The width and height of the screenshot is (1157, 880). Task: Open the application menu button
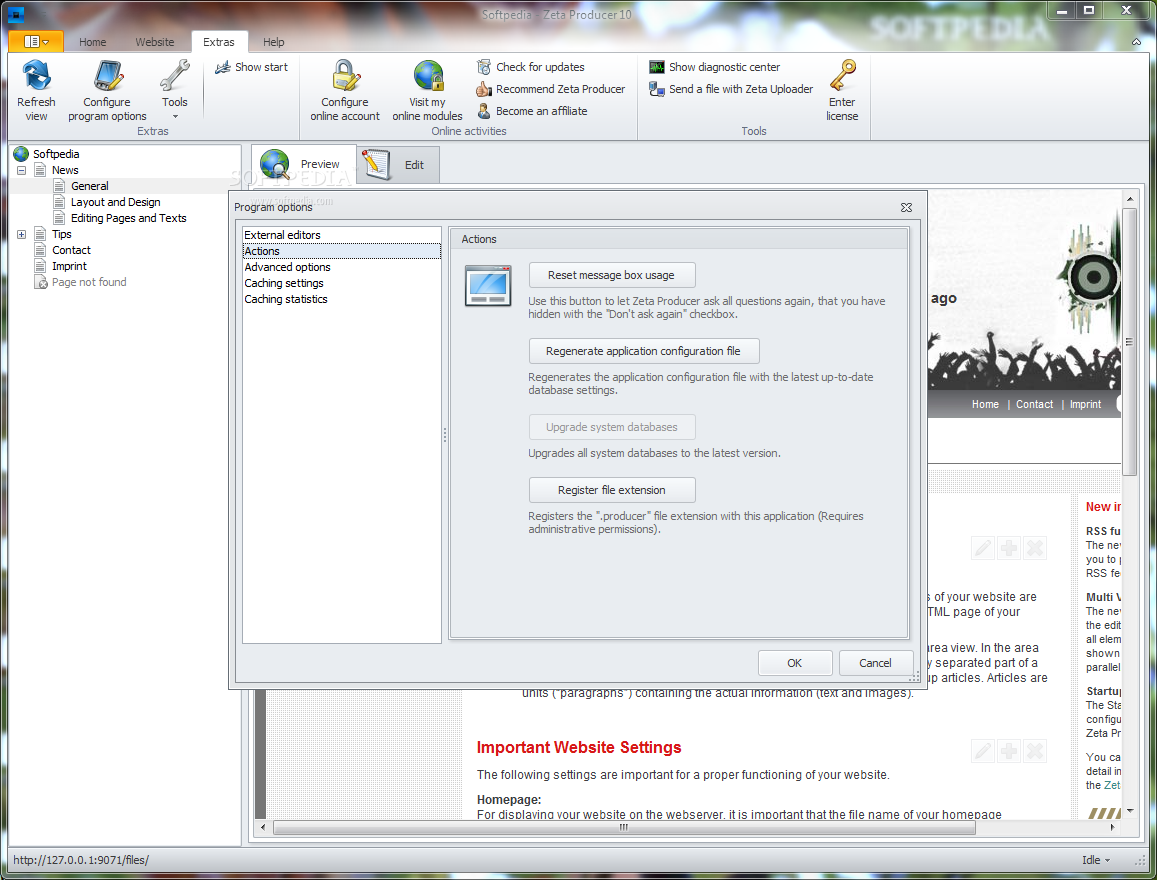[x=36, y=41]
